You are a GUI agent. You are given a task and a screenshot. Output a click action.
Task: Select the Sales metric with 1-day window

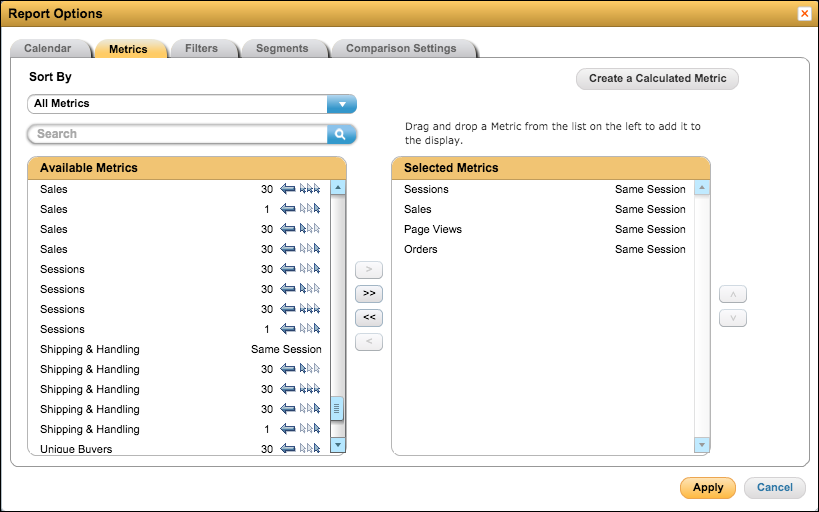pos(180,209)
